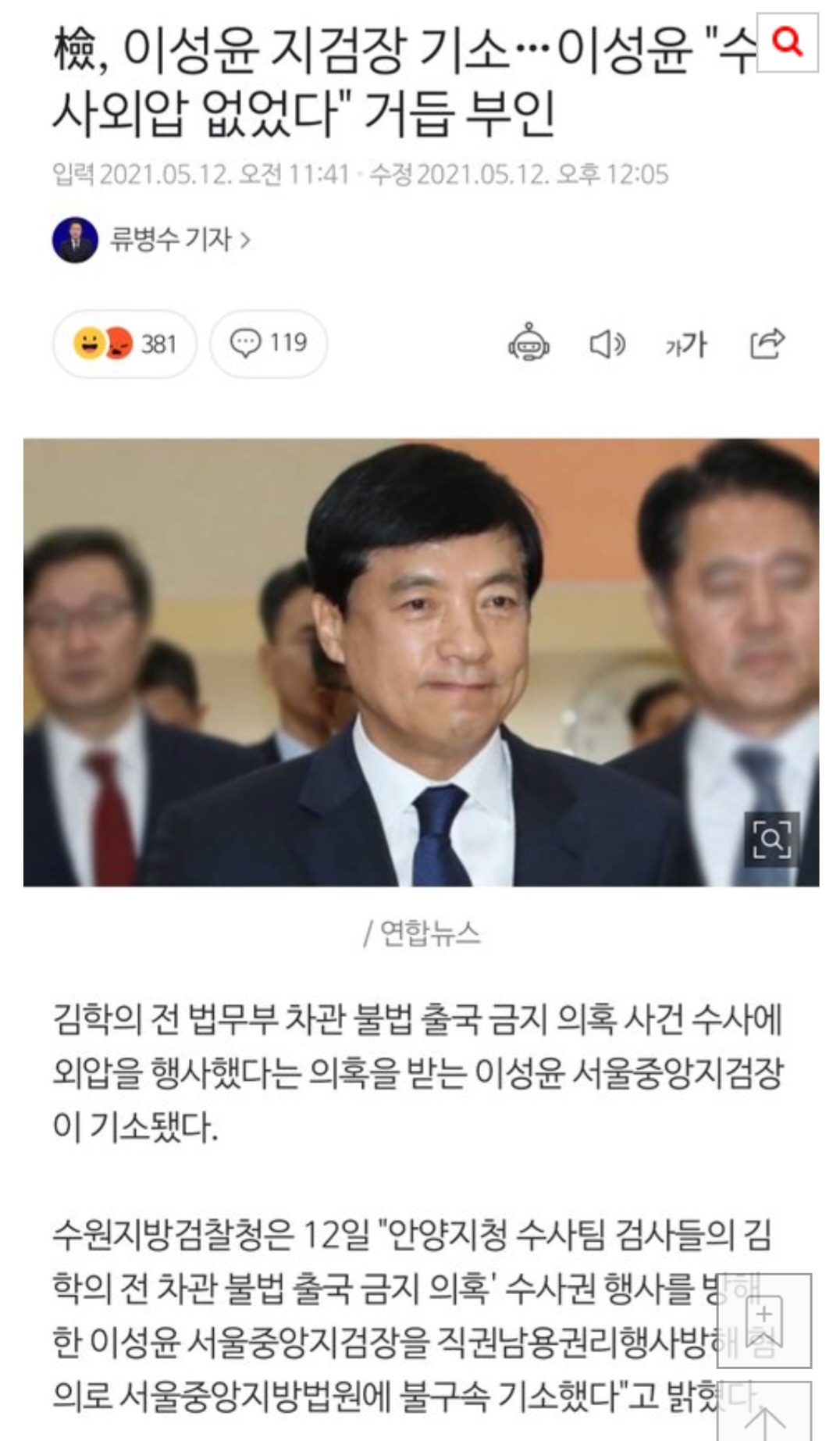The image size is (840, 1441).
Task: Click the scroll-to-top arrow button
Action: coord(763,1412)
